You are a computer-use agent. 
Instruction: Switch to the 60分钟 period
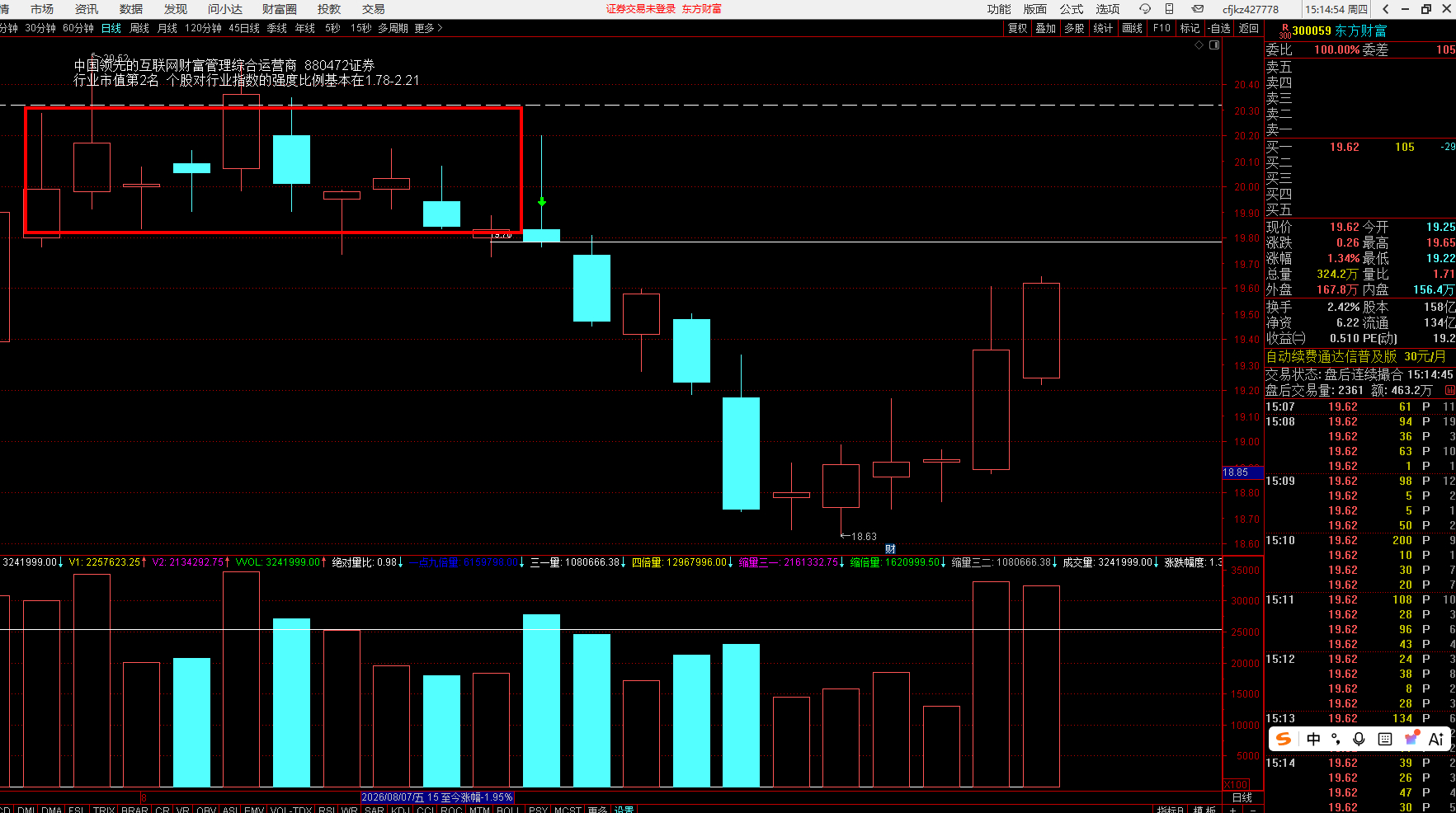(x=78, y=28)
